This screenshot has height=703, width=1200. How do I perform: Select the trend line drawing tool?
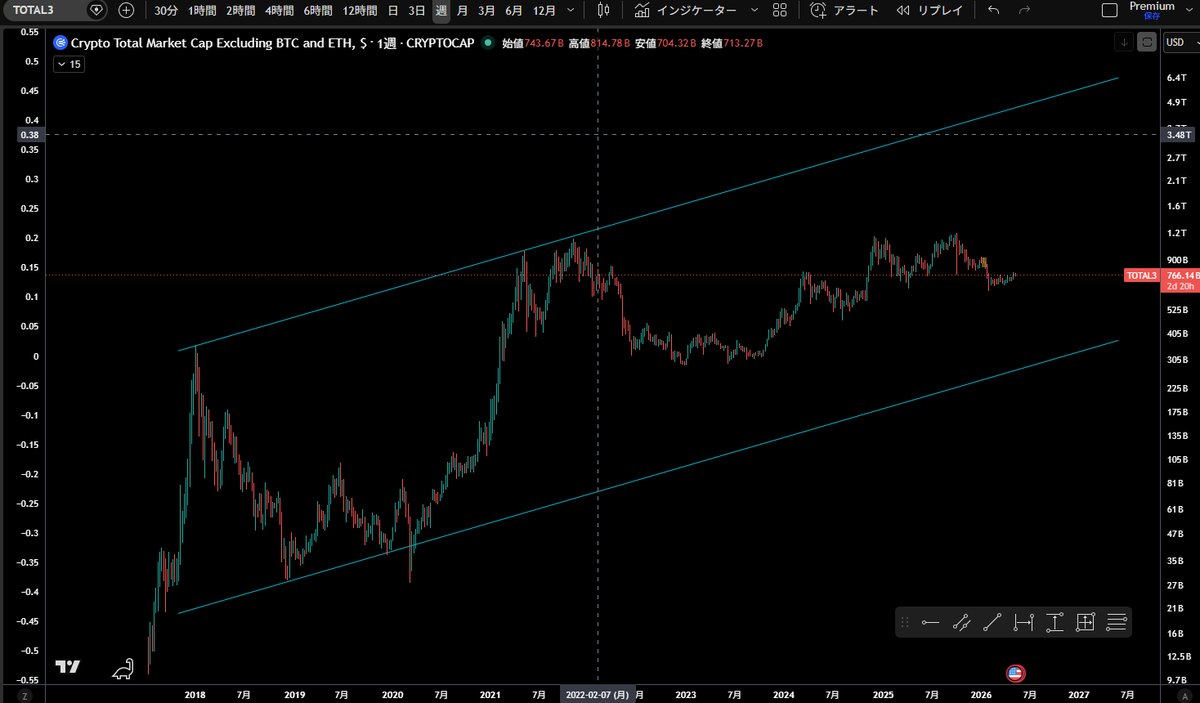(992, 623)
